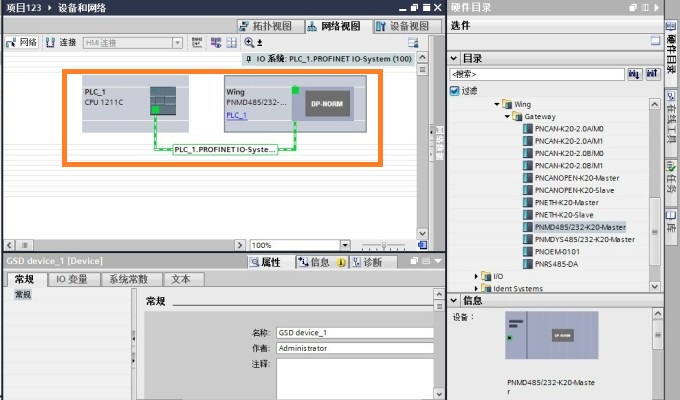Click the zoom magnifier icon
The height and width of the screenshot is (400, 680).
tap(249, 42)
